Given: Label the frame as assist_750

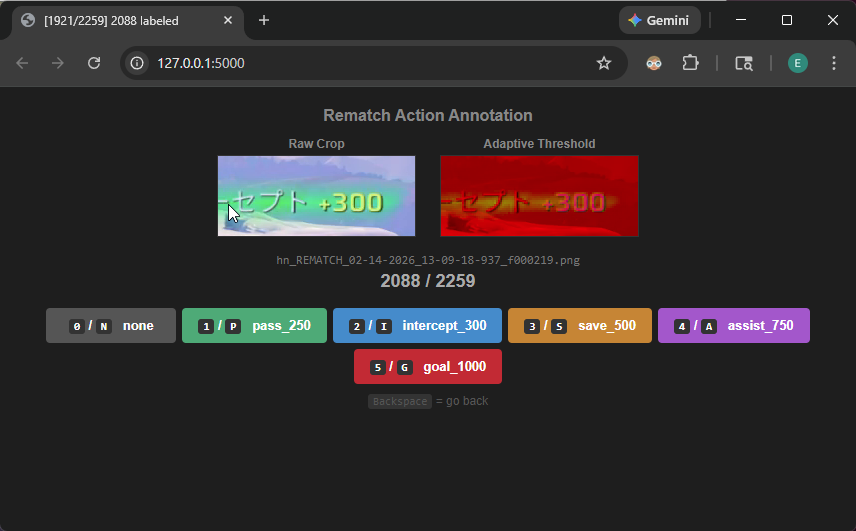Looking at the screenshot, I should pos(734,326).
